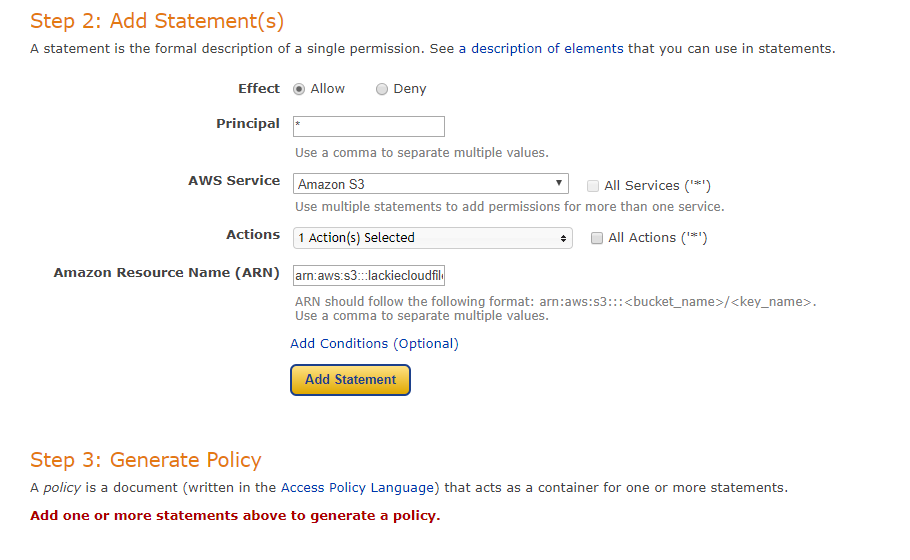Open the Add Conditions (Optional) link
This screenshot has width=910, height=560.
[x=374, y=343]
